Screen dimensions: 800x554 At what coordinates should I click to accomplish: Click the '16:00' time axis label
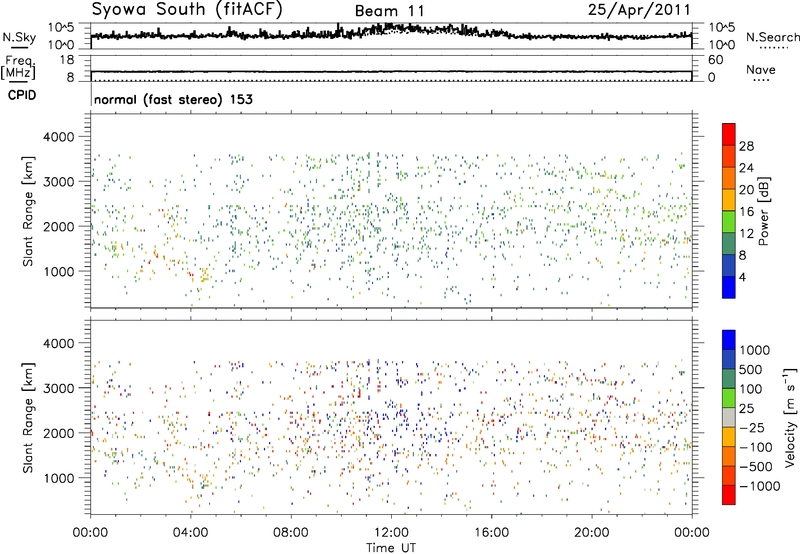(x=491, y=533)
